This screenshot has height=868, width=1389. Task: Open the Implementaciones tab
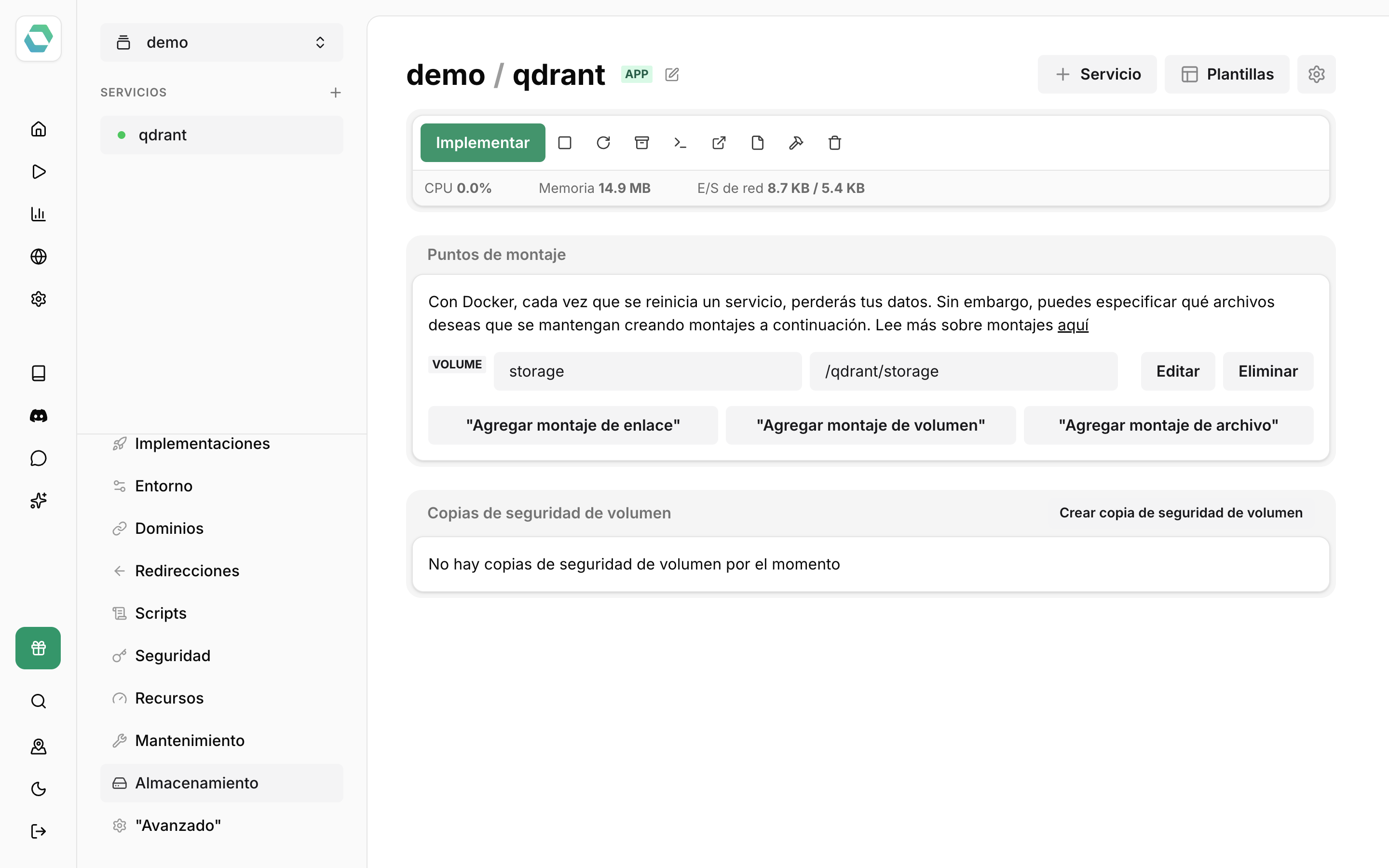click(221, 444)
